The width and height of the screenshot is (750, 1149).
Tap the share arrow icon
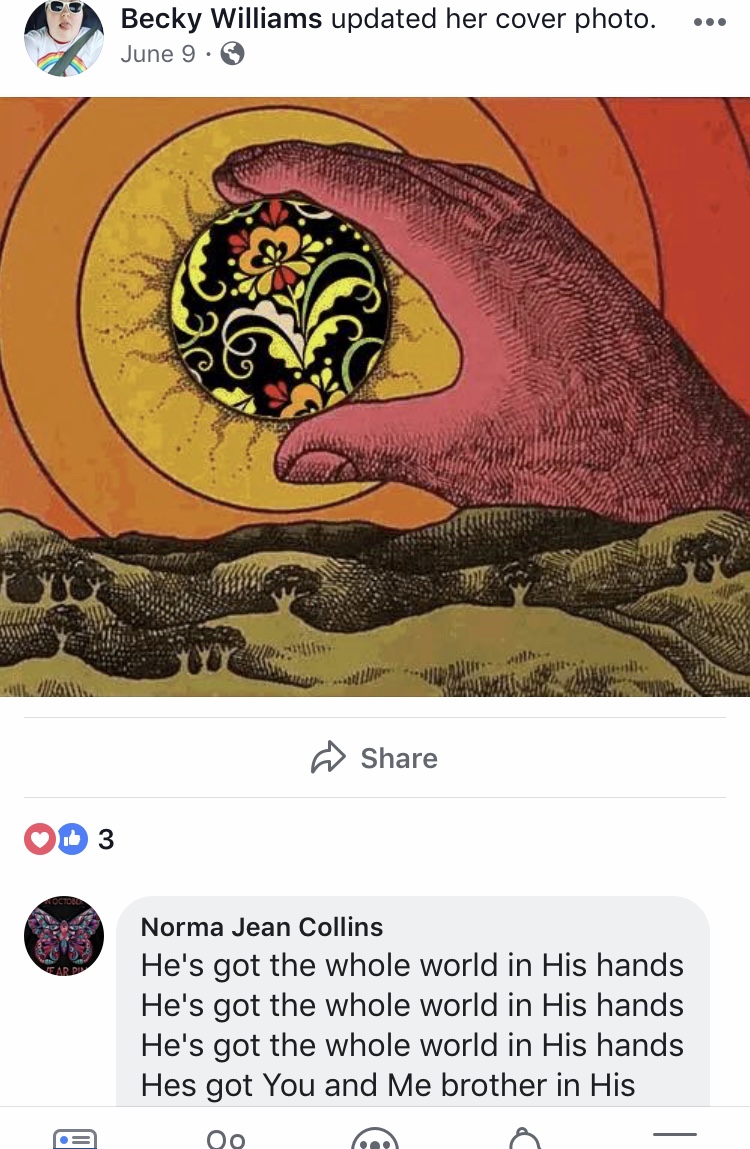click(328, 758)
